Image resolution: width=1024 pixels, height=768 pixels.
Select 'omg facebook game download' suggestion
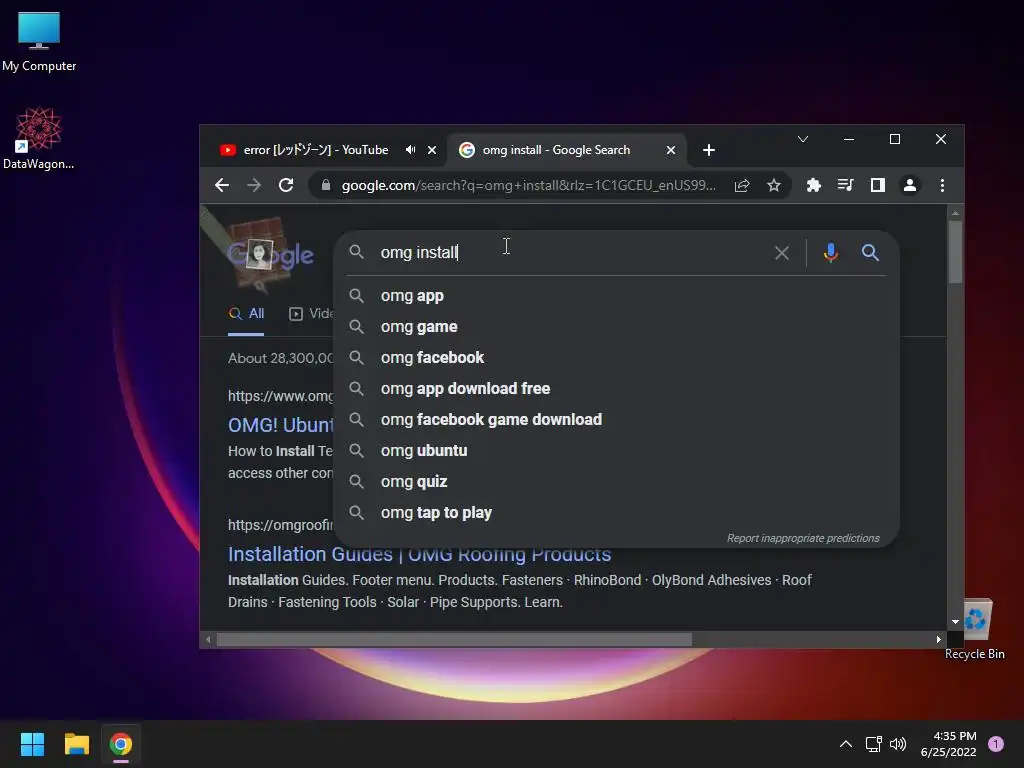coord(616,420)
